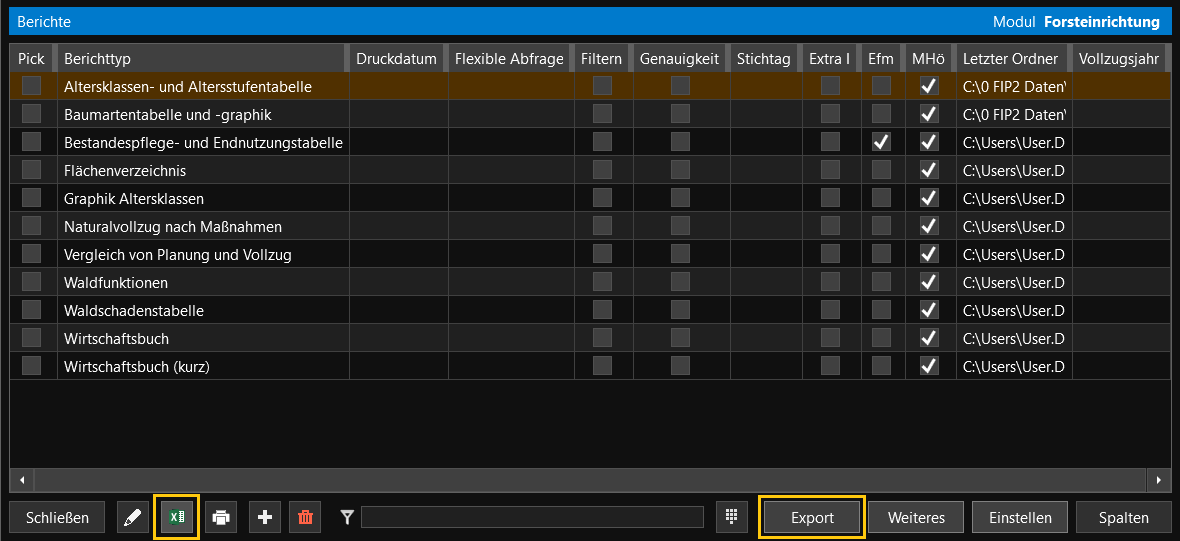Enable the Filtern checkbox for Wirtschaftsbuch

602,339
